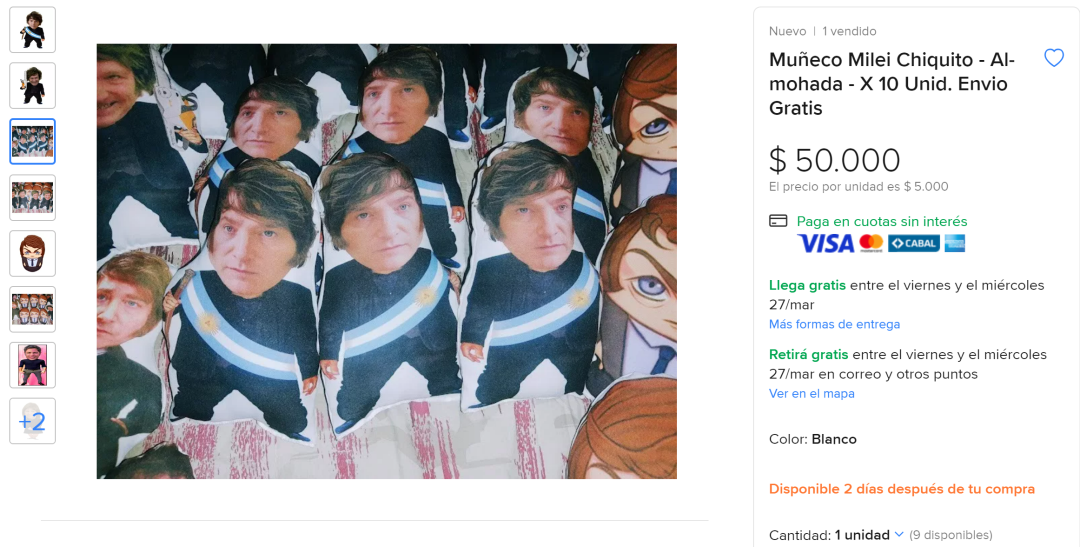
Task: Select second thumbnail of doll with chainsaw
Action: click(x=32, y=85)
